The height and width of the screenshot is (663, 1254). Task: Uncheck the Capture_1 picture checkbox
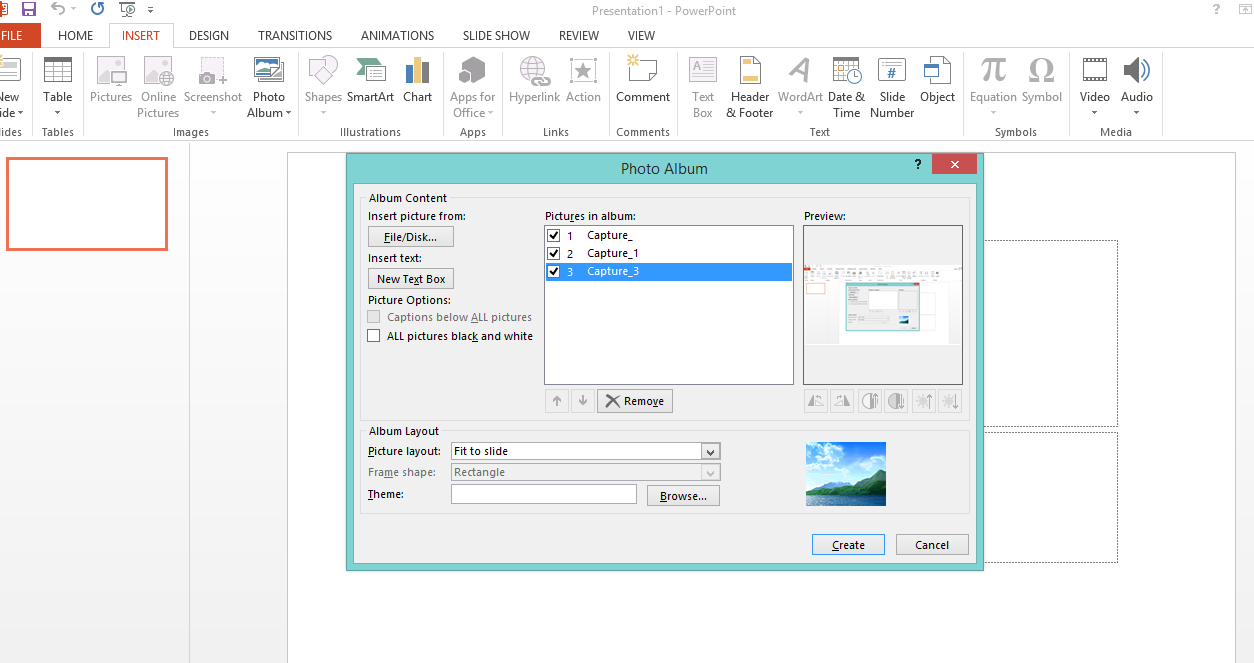[x=555, y=253]
